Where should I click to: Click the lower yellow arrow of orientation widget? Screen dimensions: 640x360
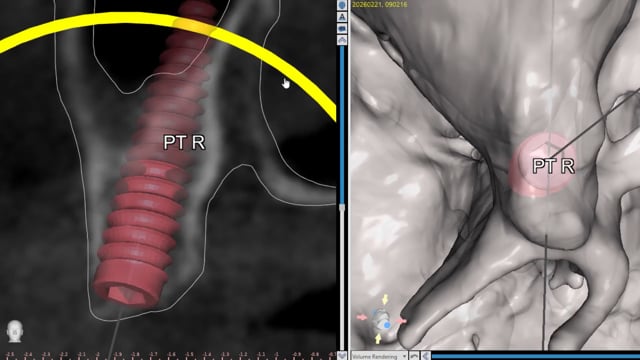(x=378, y=338)
